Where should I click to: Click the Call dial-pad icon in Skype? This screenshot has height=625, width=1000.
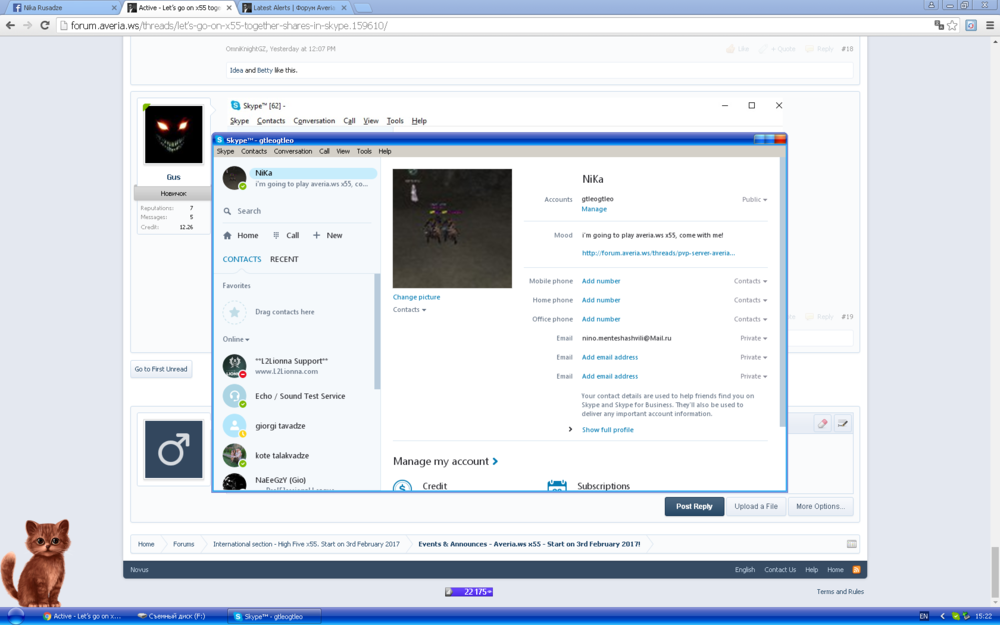(276, 236)
